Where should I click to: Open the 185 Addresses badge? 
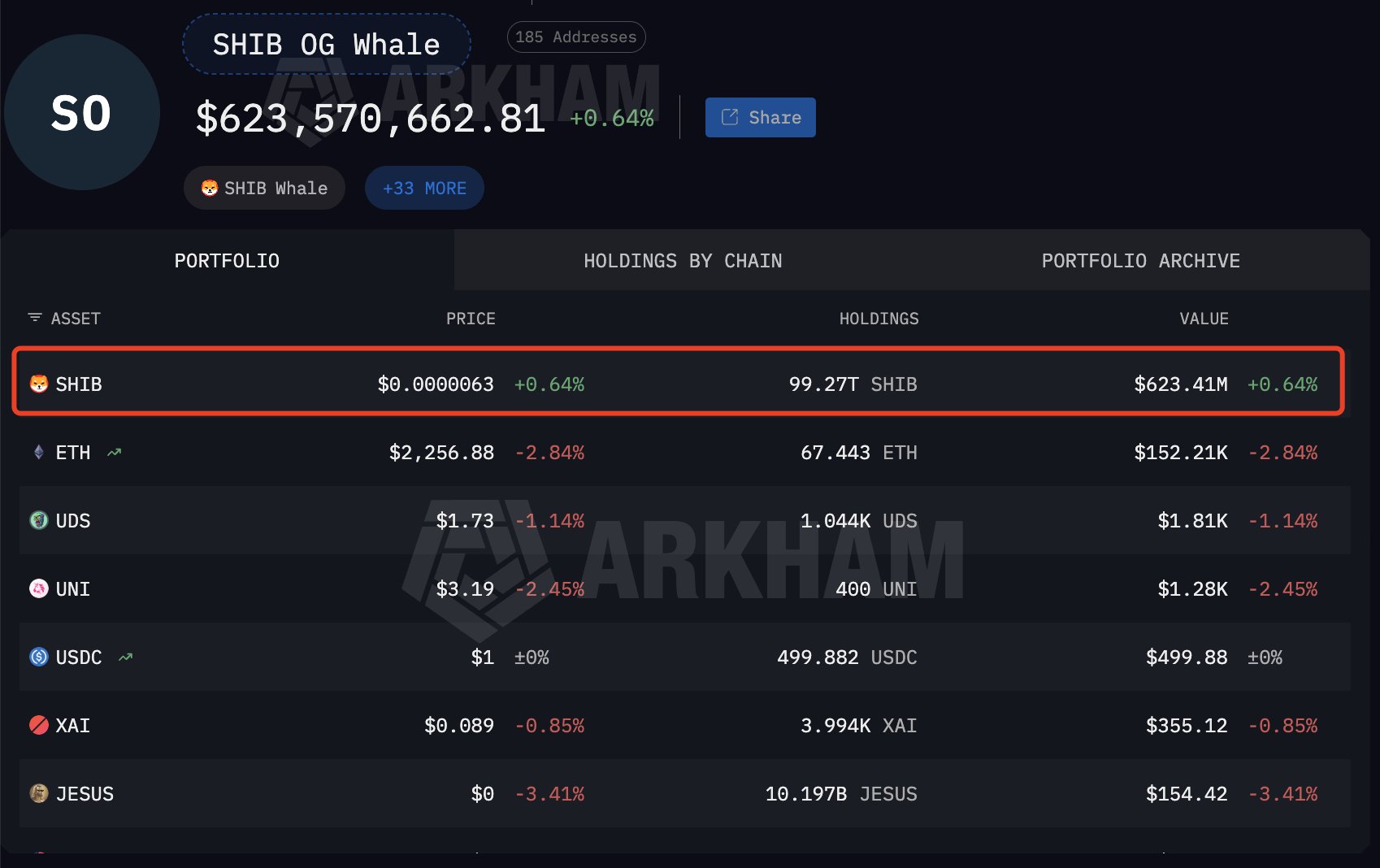click(x=576, y=37)
